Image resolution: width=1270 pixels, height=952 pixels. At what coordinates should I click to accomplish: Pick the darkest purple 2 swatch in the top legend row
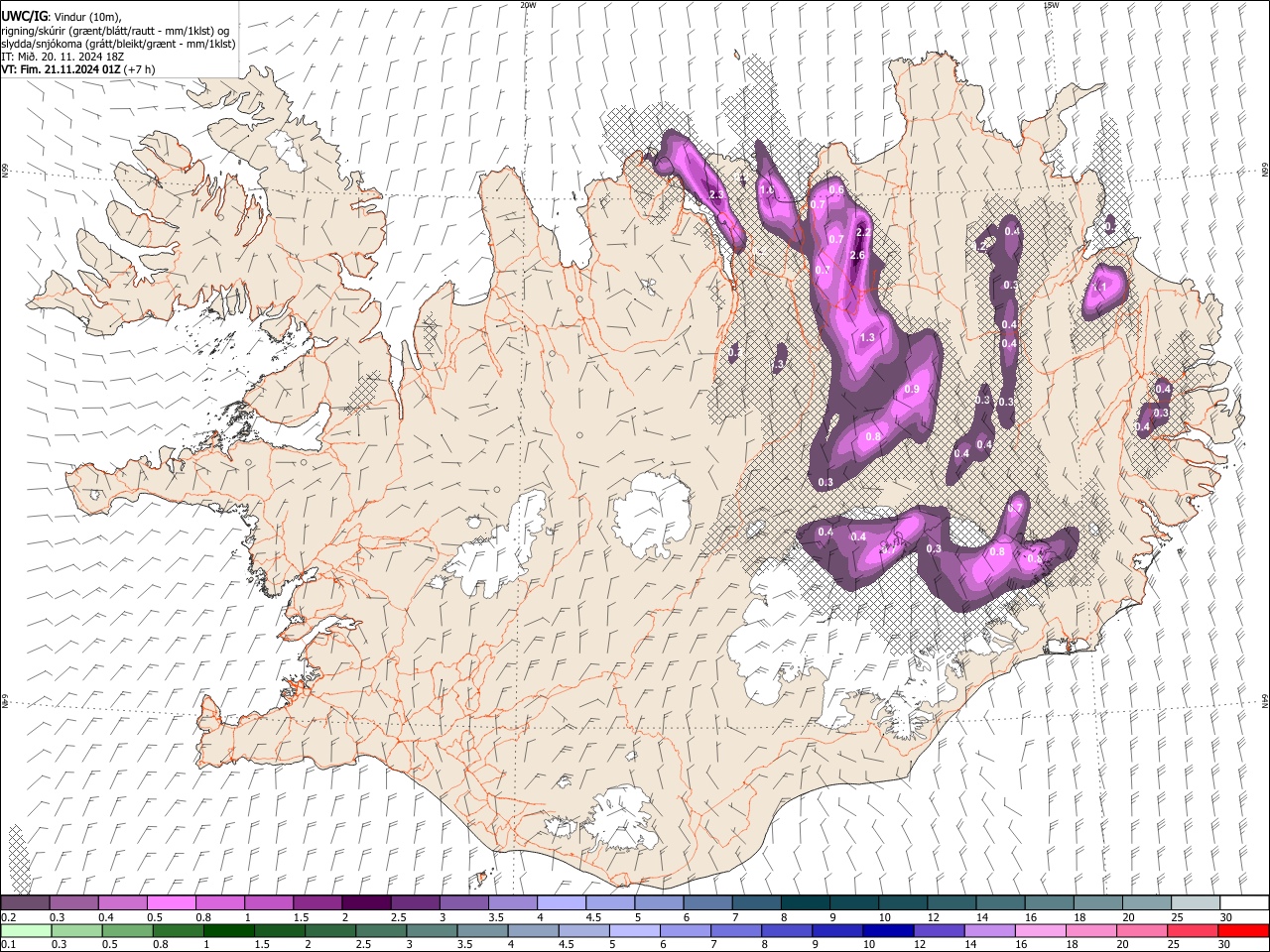tap(366, 902)
